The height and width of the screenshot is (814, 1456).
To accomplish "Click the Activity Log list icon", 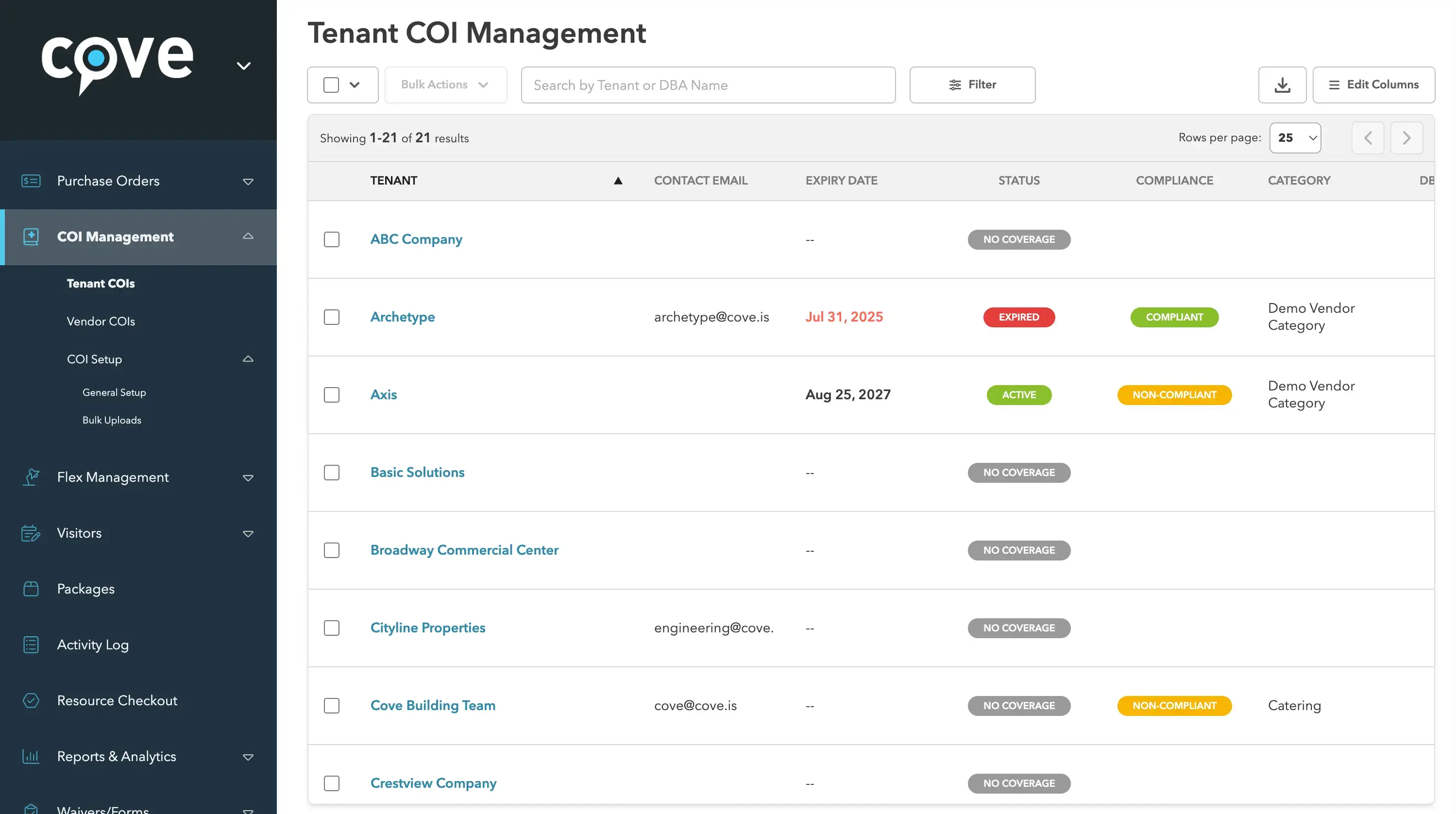I will 31,645.
